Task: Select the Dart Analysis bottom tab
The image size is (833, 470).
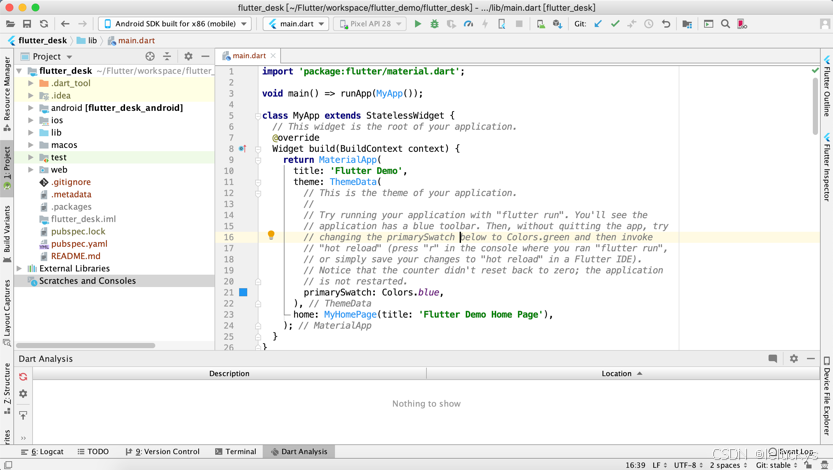Action: point(299,451)
